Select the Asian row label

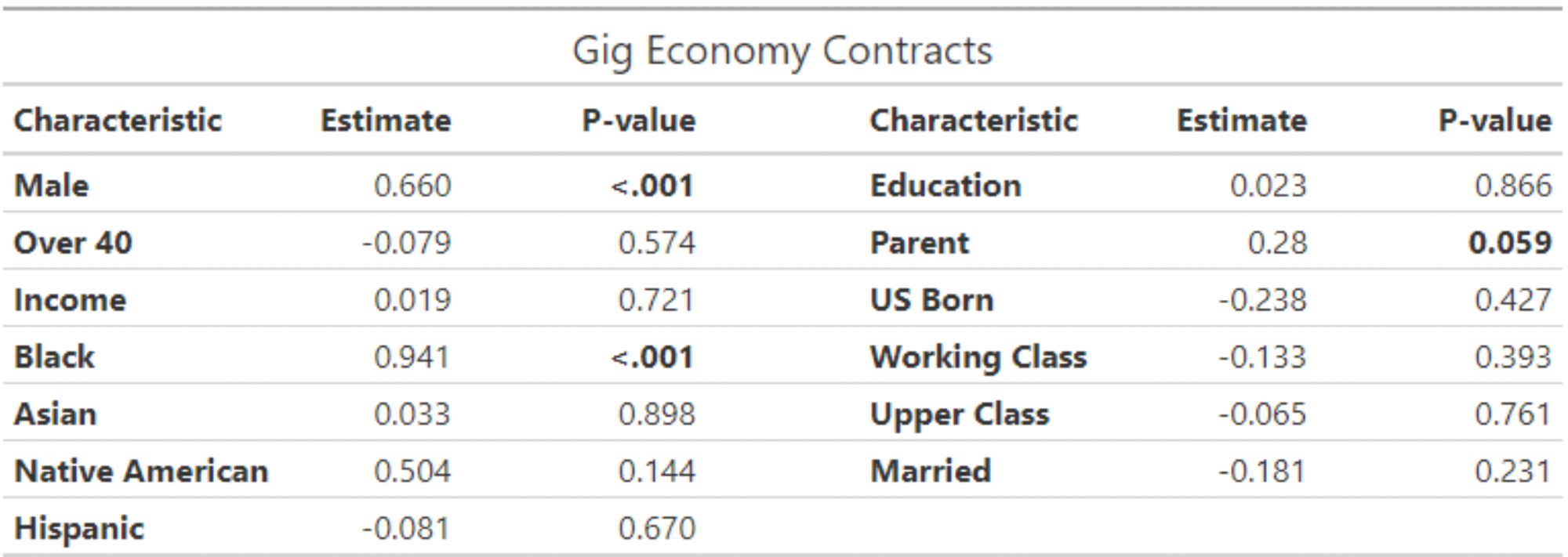tap(55, 414)
